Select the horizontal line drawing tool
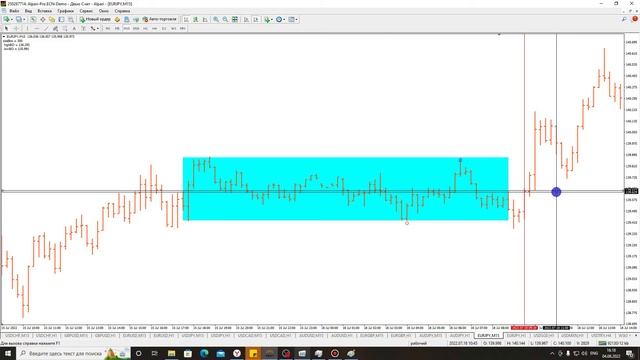640x360 pixels. 37,29
